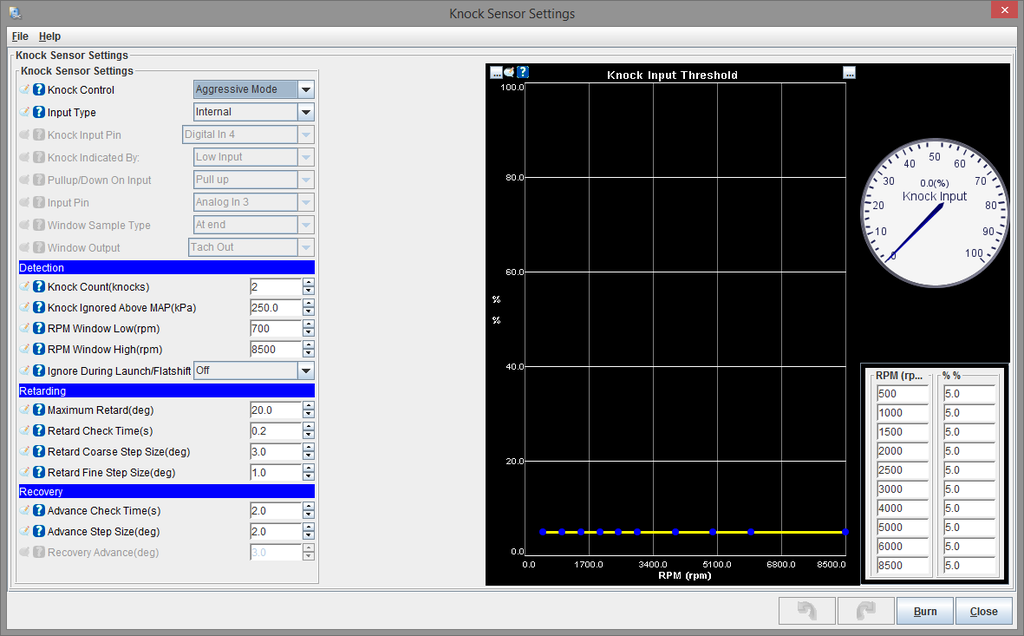This screenshot has height=636, width=1024.
Task: Click the options button at chart top-right
Action: pyautogui.click(x=849, y=72)
